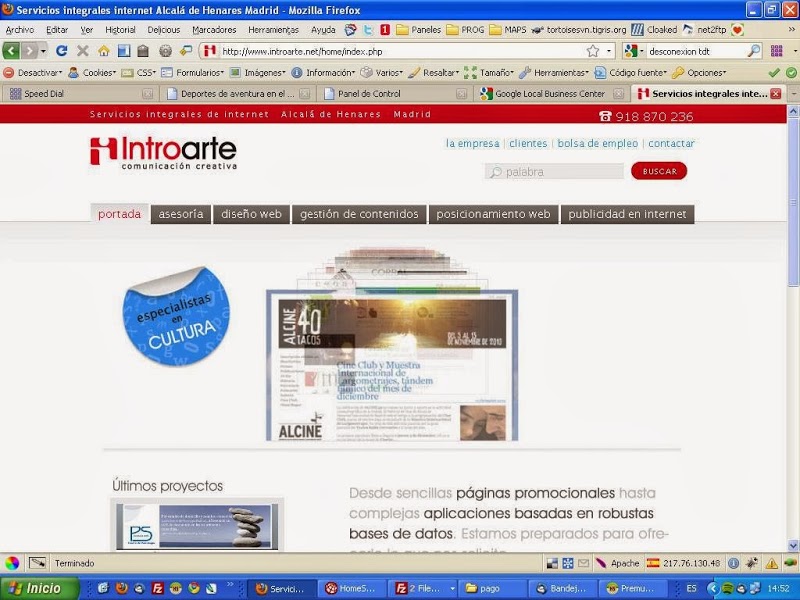800x600 pixels.
Task: Click the 'palabra' search field
Action: point(554,172)
